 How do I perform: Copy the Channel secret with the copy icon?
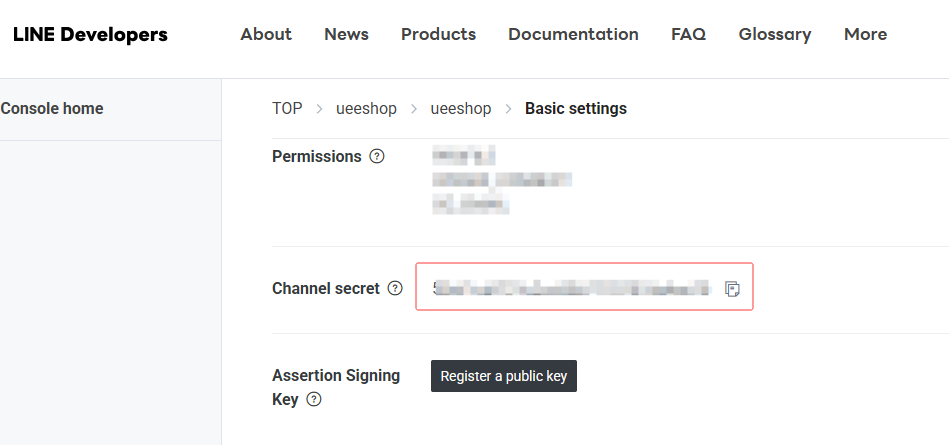[x=732, y=289]
